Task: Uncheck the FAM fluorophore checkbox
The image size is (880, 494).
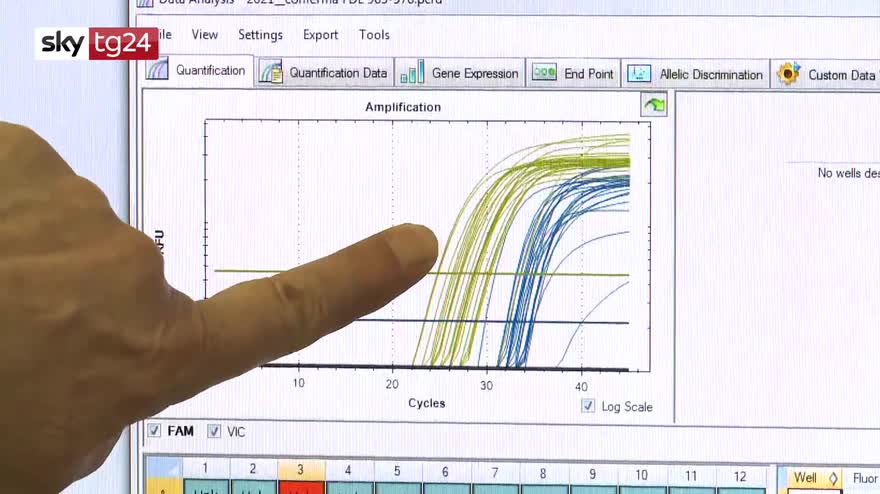Action: (154, 431)
